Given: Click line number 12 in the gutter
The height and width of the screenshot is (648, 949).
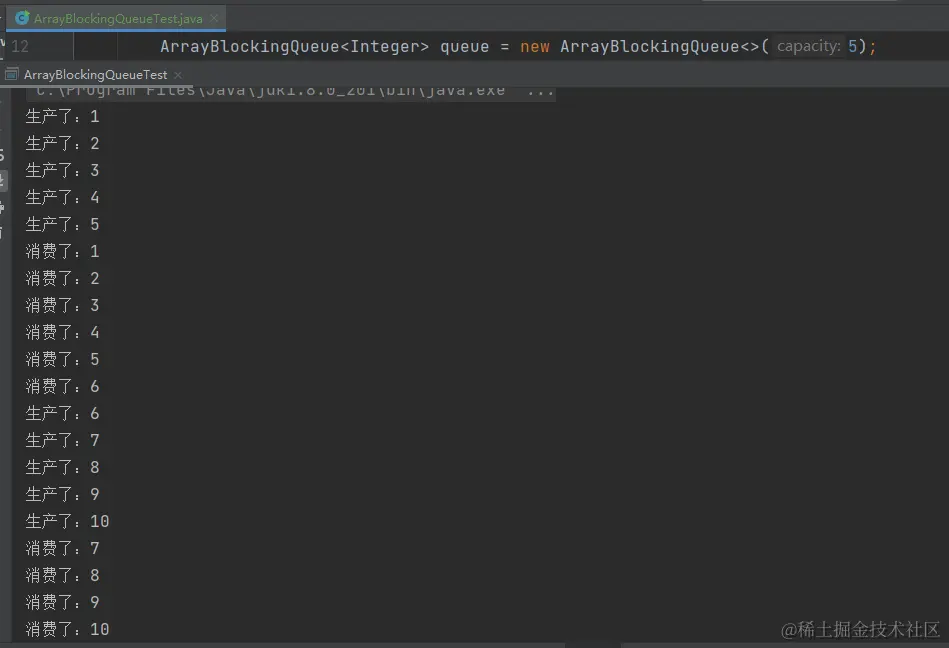Looking at the screenshot, I should click(x=20, y=47).
